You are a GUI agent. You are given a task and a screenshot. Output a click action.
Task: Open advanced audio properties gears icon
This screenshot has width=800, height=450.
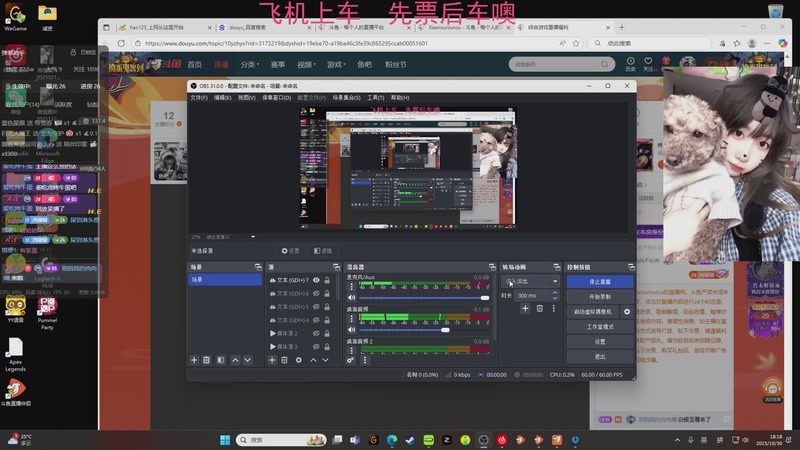tap(351, 360)
